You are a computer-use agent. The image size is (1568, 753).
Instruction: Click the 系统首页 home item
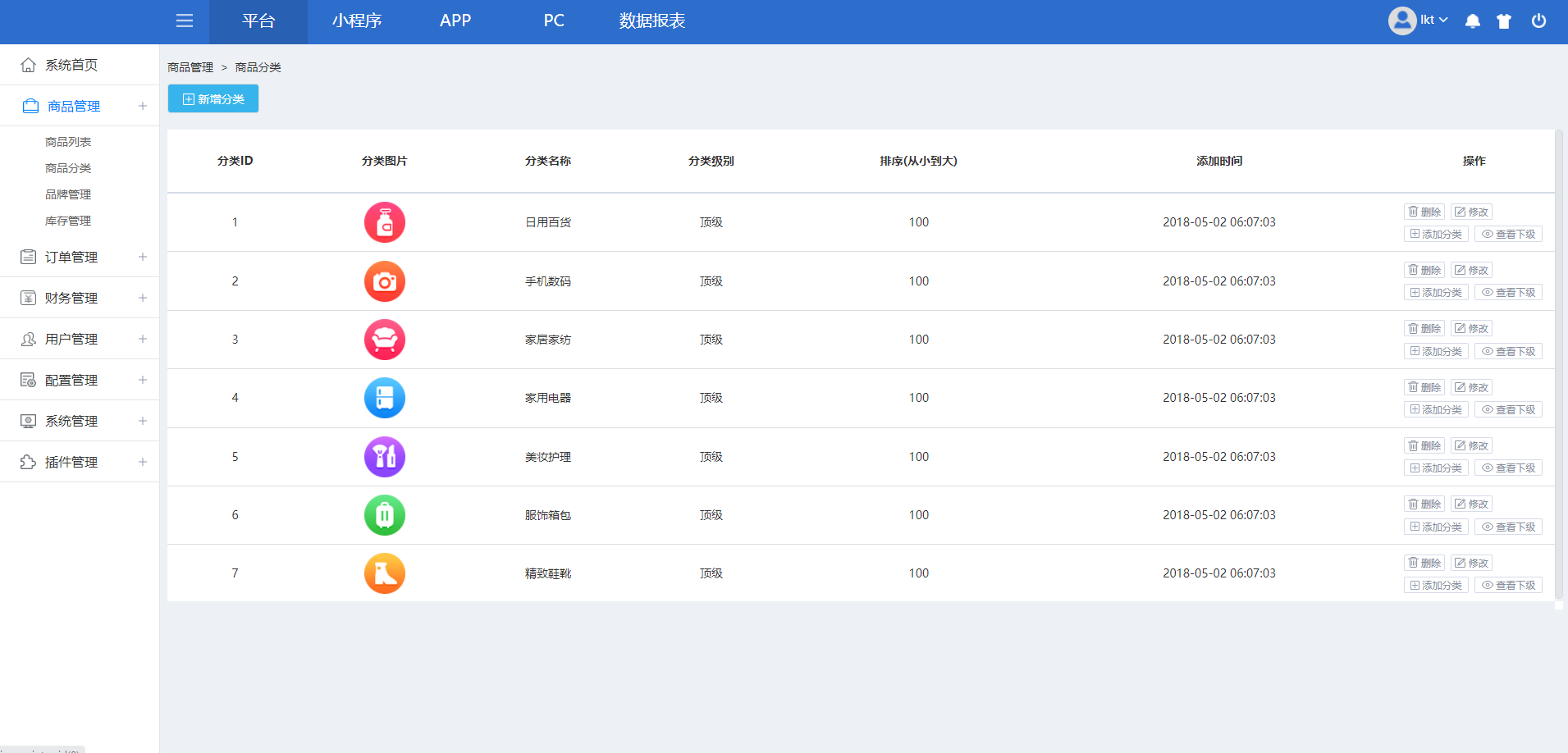click(71, 65)
